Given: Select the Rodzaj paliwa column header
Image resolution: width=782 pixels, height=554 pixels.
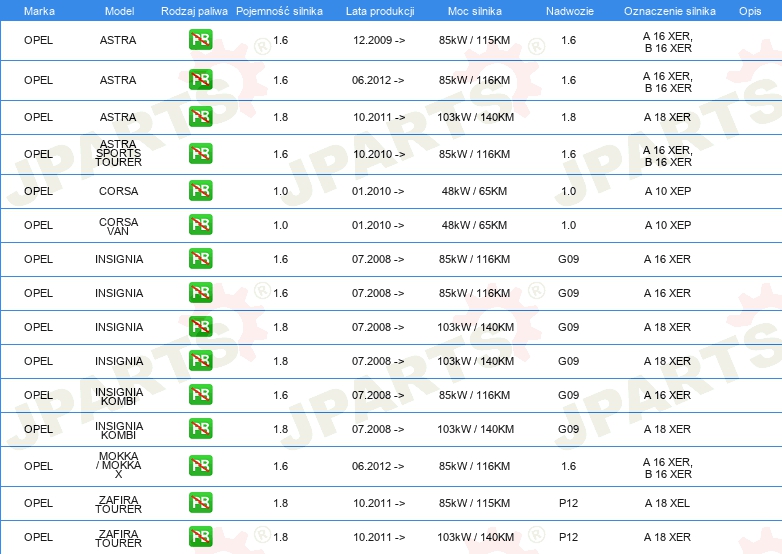Looking at the screenshot, I should tap(194, 10).
